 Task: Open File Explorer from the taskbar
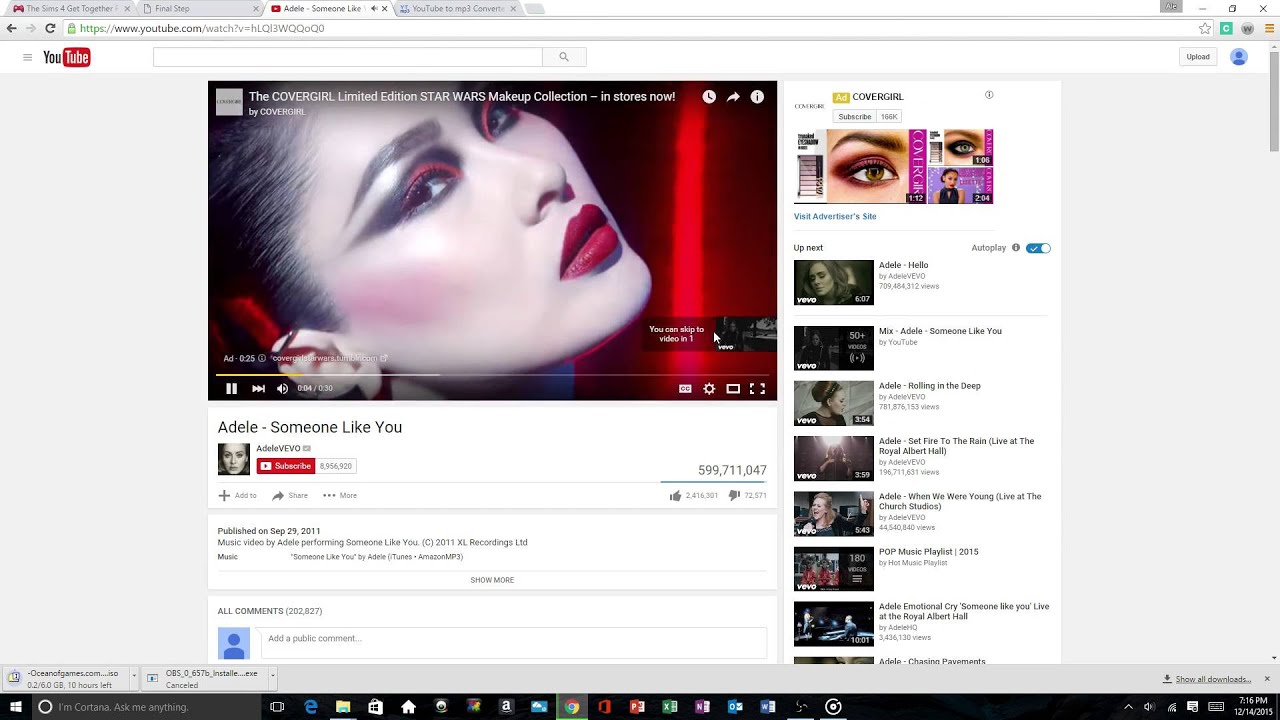343,707
